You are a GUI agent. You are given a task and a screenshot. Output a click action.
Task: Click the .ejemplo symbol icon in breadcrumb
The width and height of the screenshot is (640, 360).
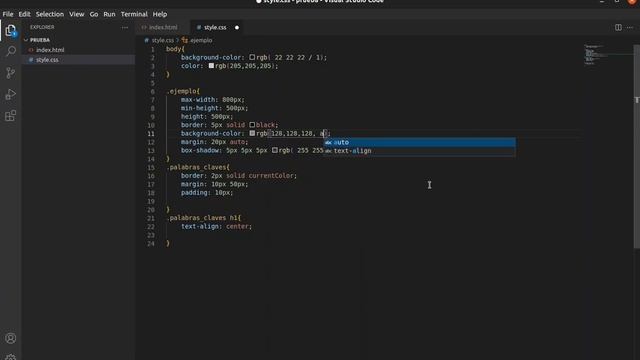pyautogui.click(x=184, y=40)
